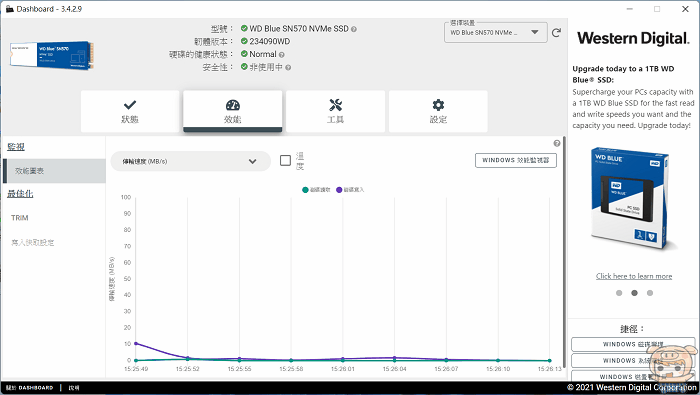Click the help icon above Windows monitor button
The width and height of the screenshot is (700, 395).
[x=557, y=143]
